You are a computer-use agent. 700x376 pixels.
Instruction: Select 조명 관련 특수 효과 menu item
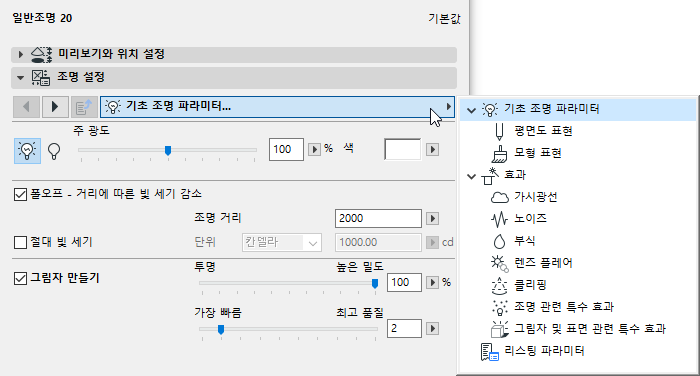564,307
